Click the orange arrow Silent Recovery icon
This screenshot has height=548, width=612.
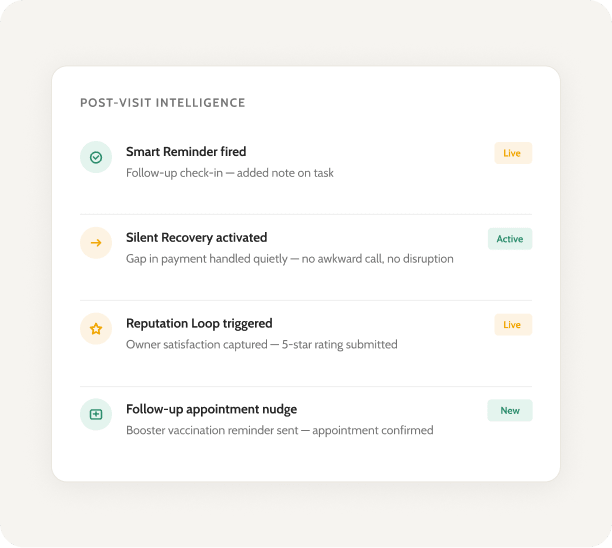pos(96,243)
